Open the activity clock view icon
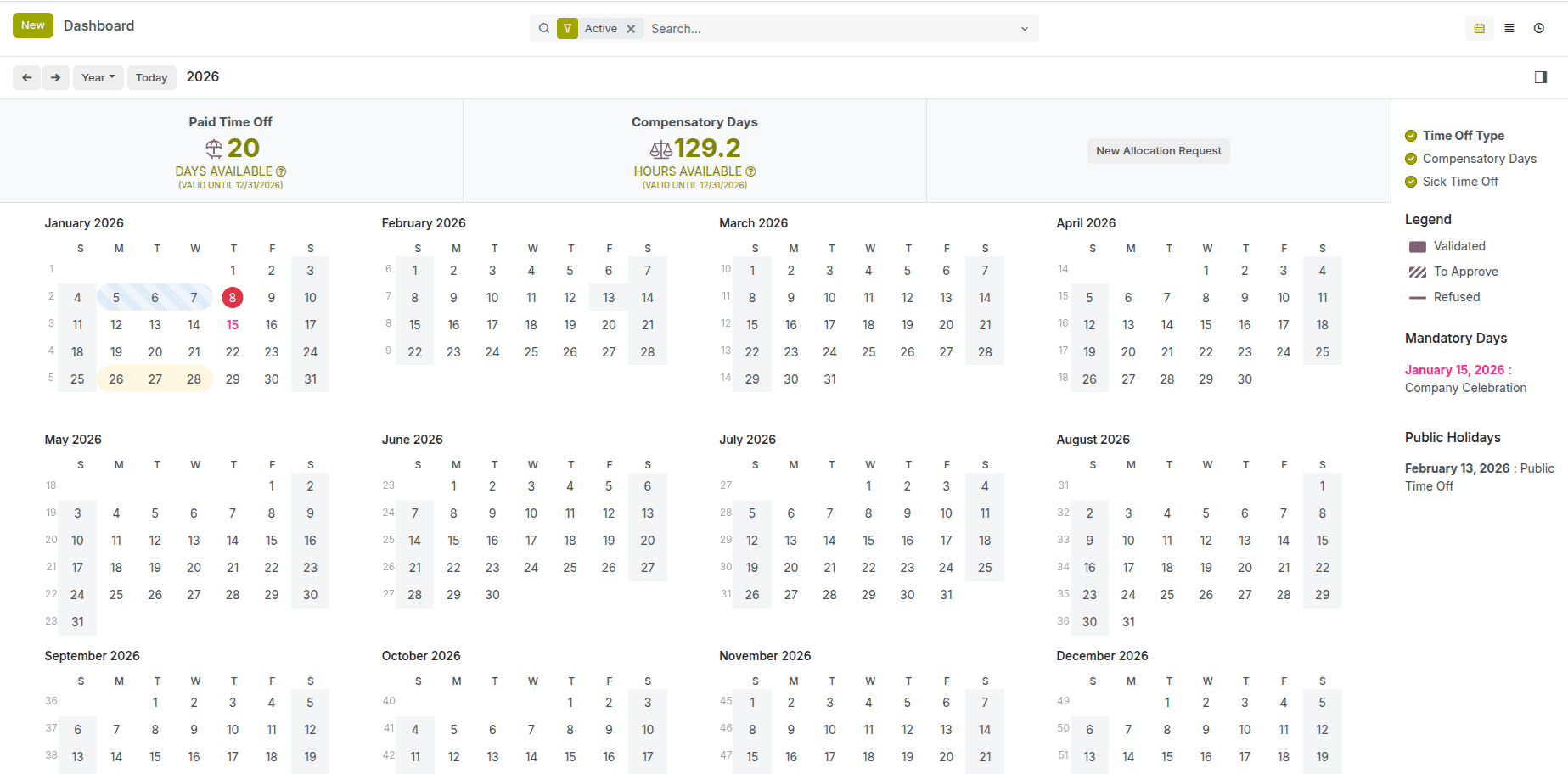Image resolution: width=1568 pixels, height=774 pixels. (x=1539, y=28)
